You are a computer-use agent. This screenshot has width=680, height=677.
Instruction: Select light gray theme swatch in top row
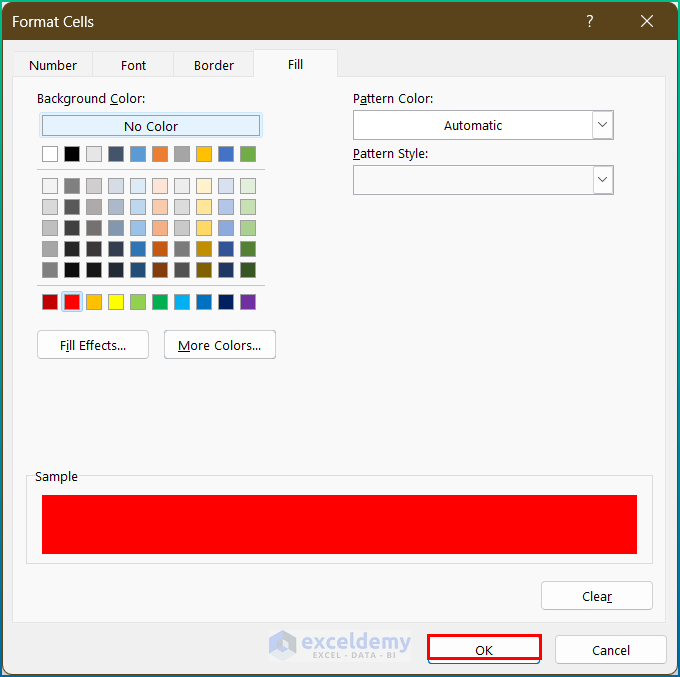(94, 154)
